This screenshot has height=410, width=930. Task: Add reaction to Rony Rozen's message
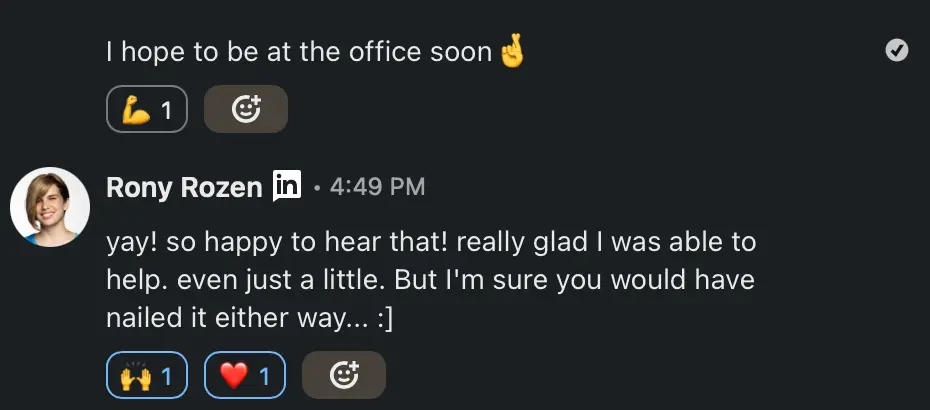344,376
